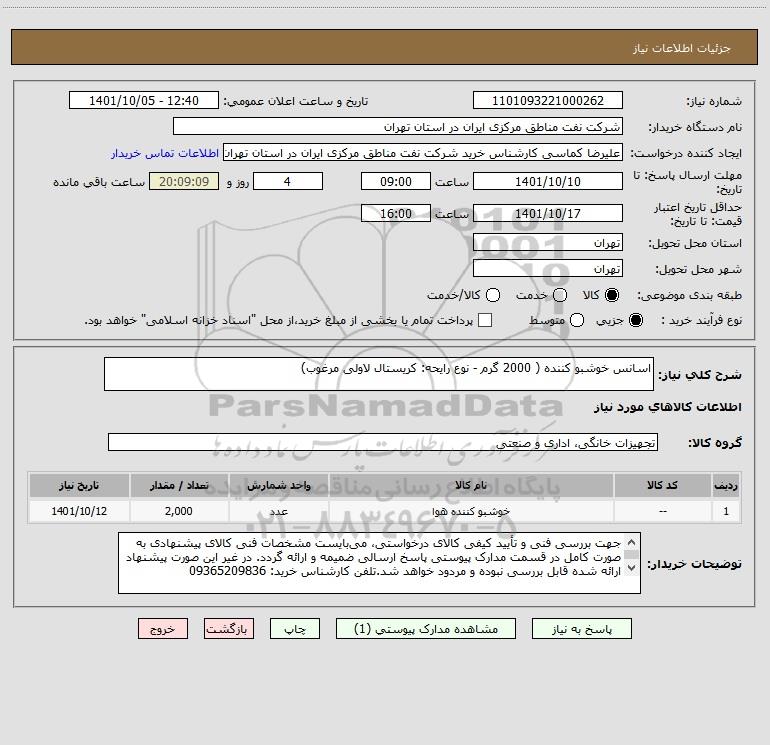Click the خوشبو کننده هوا table cell

[471, 511]
